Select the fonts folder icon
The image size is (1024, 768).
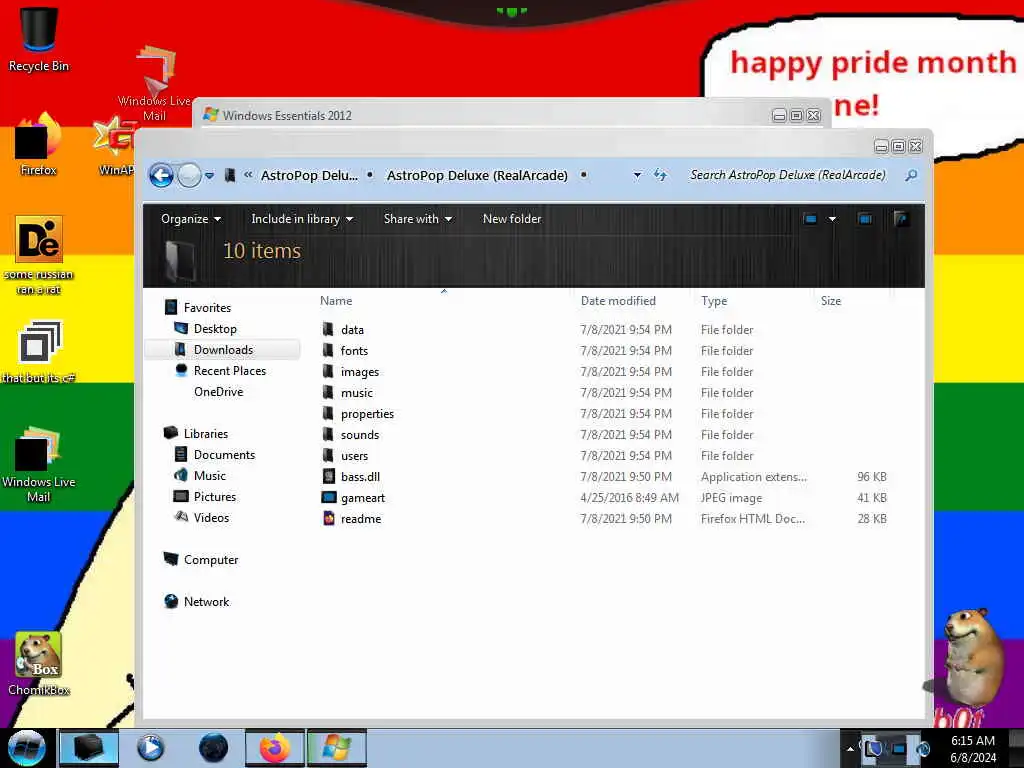(328, 350)
